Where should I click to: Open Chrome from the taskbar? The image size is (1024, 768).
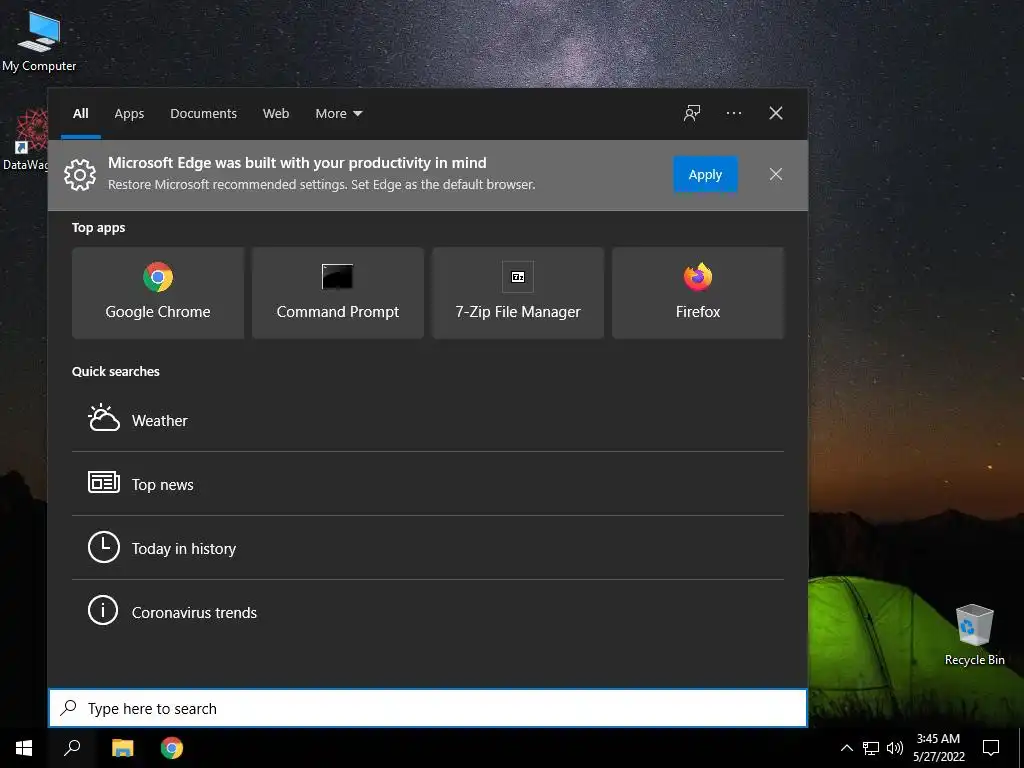tap(172, 748)
